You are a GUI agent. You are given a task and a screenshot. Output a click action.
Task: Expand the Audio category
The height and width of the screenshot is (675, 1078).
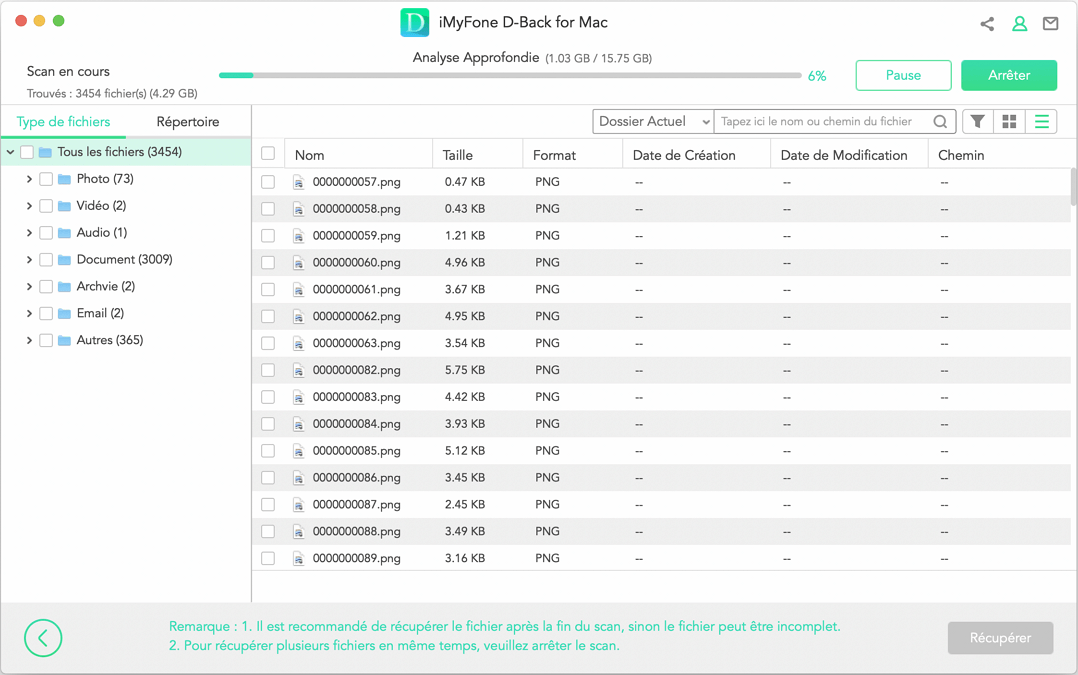pyautogui.click(x=29, y=232)
